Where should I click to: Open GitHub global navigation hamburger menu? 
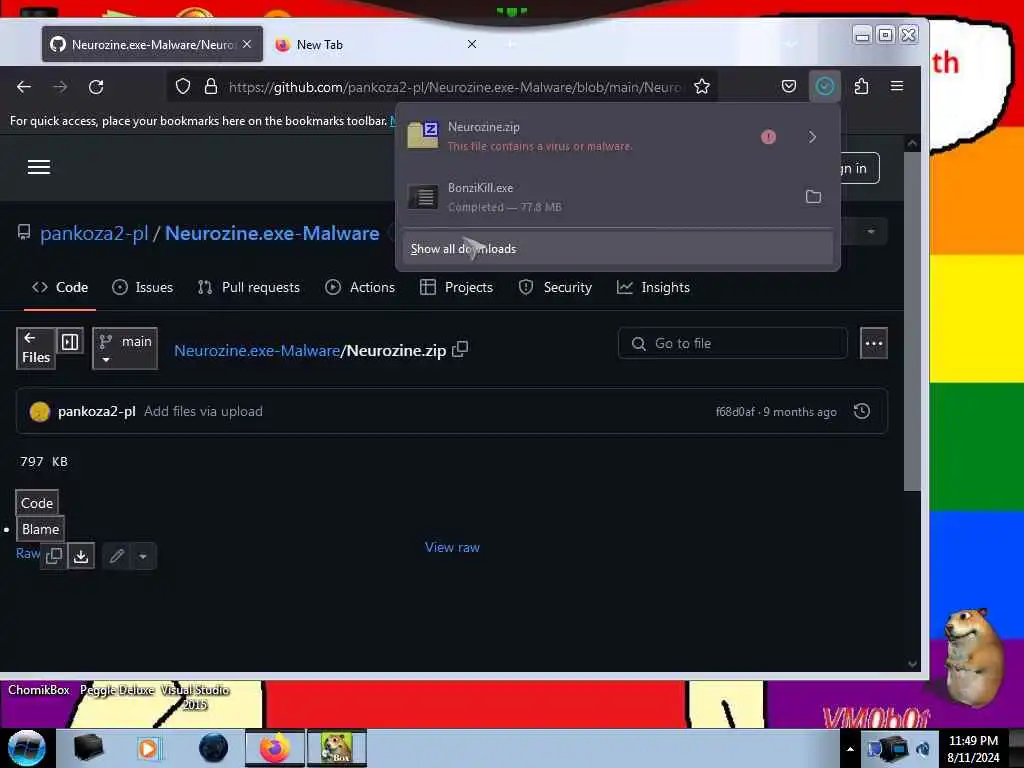[39, 167]
